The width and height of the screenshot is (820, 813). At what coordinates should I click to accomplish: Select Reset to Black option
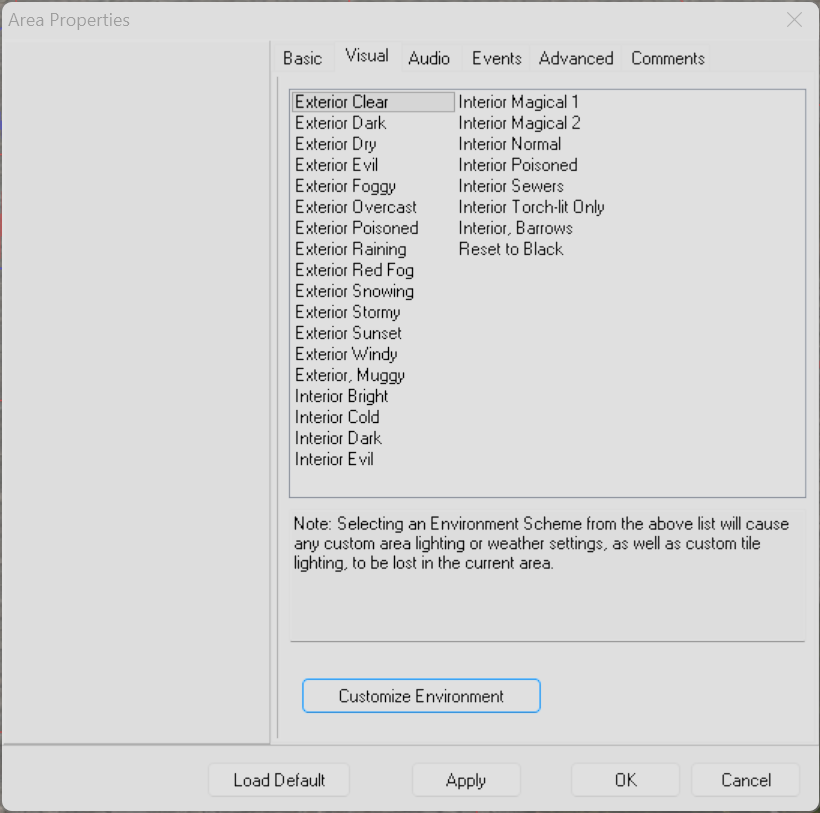511,249
